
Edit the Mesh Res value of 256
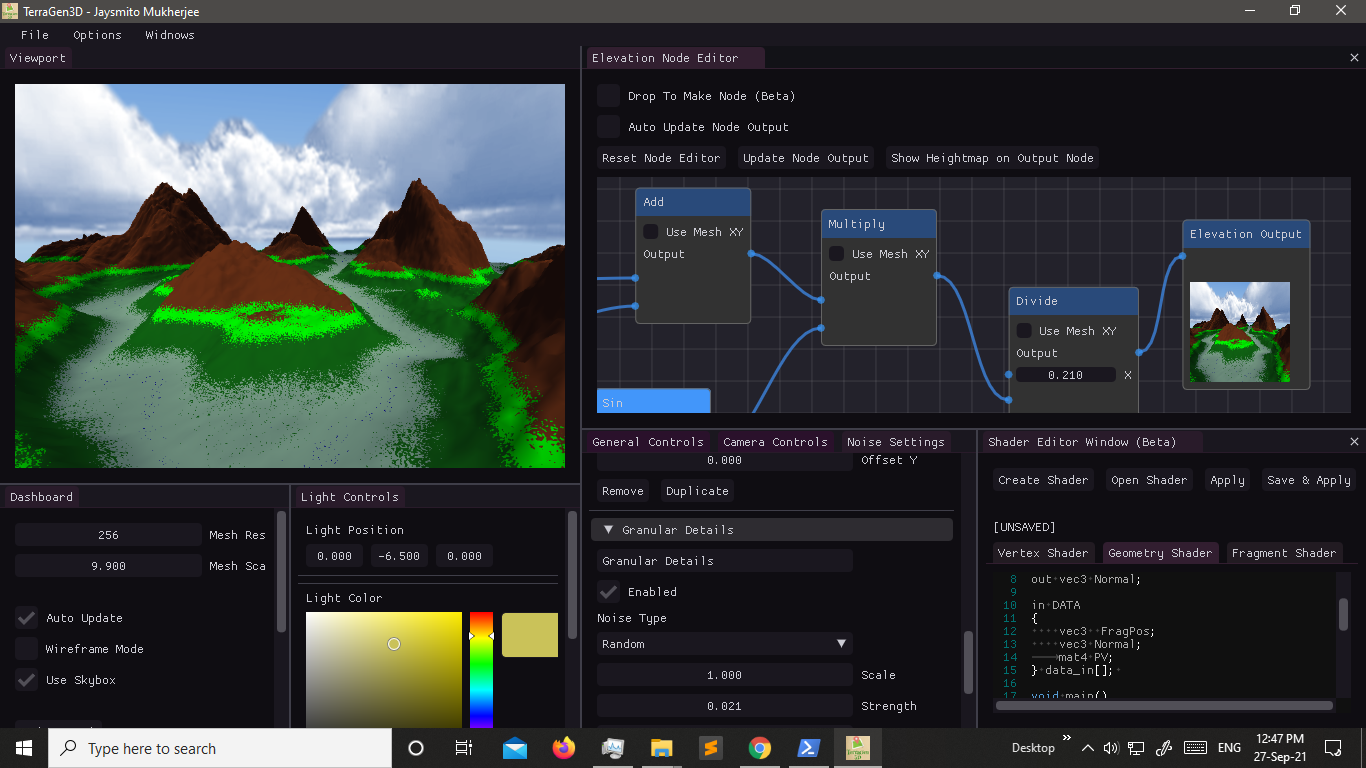[108, 534]
